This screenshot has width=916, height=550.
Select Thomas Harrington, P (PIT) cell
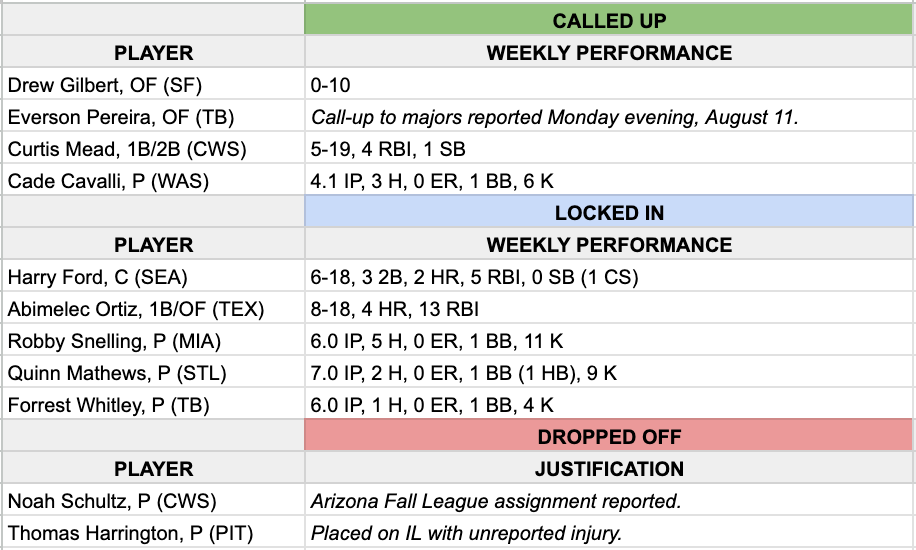coord(153,532)
